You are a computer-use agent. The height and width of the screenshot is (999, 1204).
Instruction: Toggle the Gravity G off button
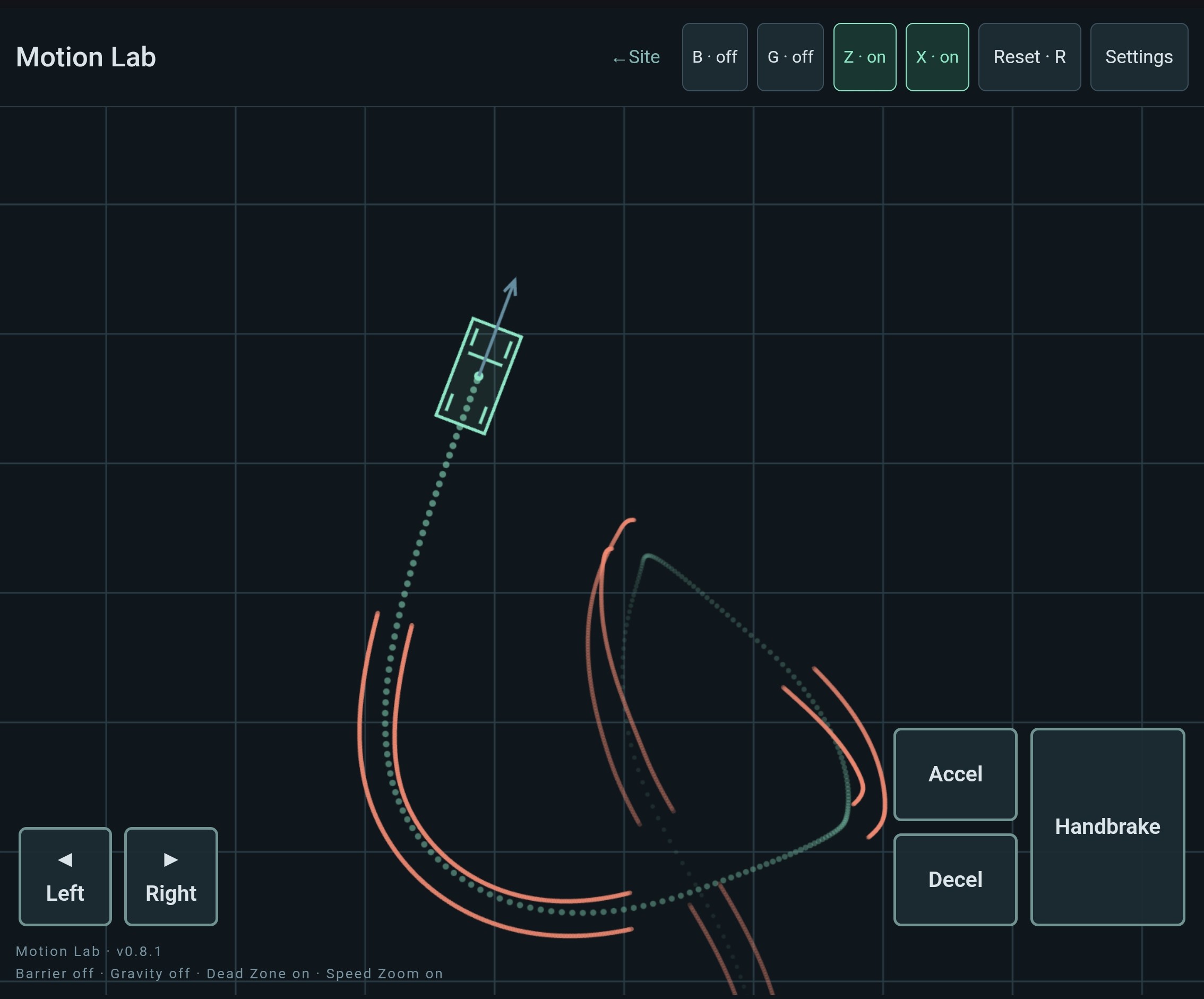[790, 57]
